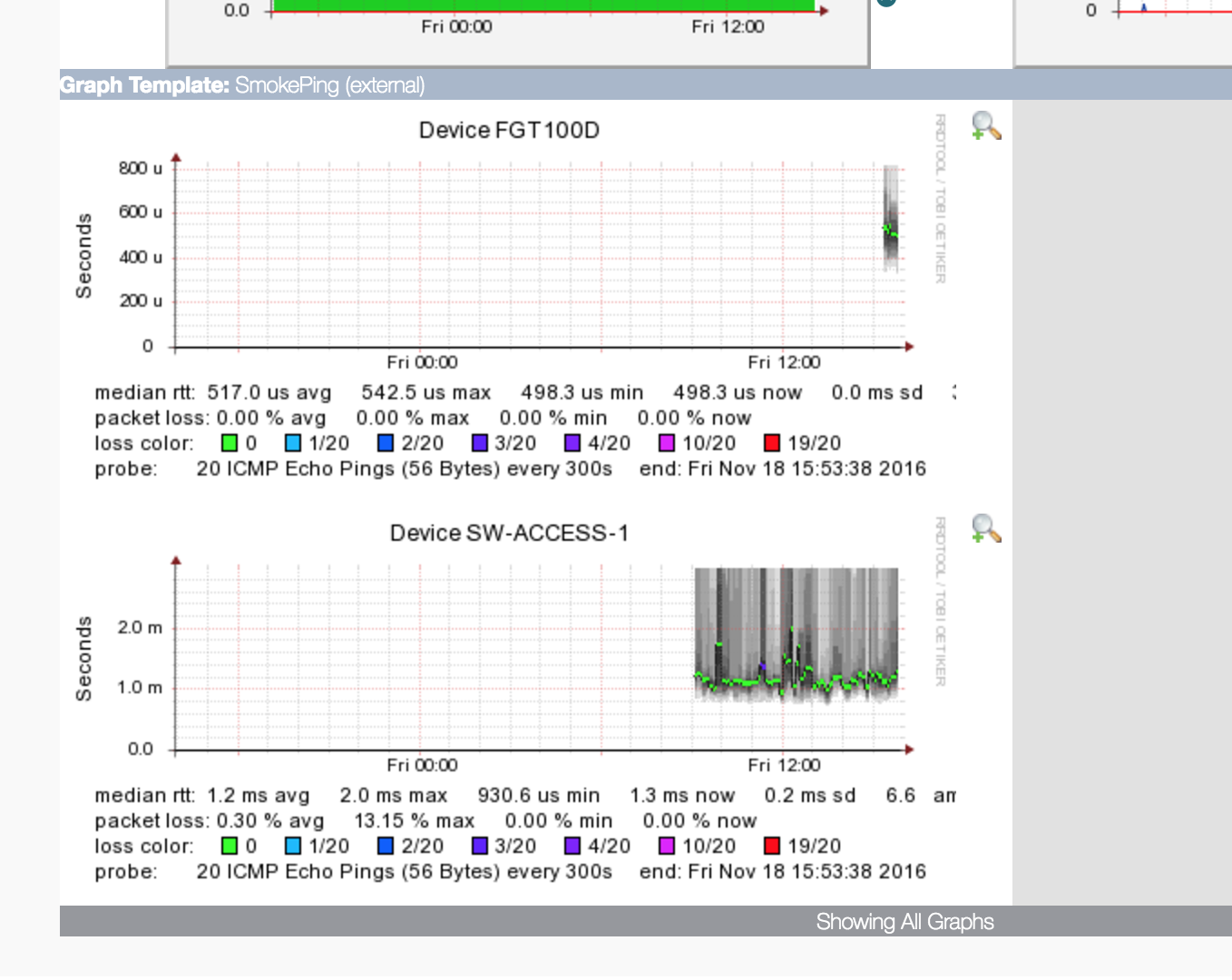Click the probe line text under SW-ACCESS-1 graph

coord(510,872)
